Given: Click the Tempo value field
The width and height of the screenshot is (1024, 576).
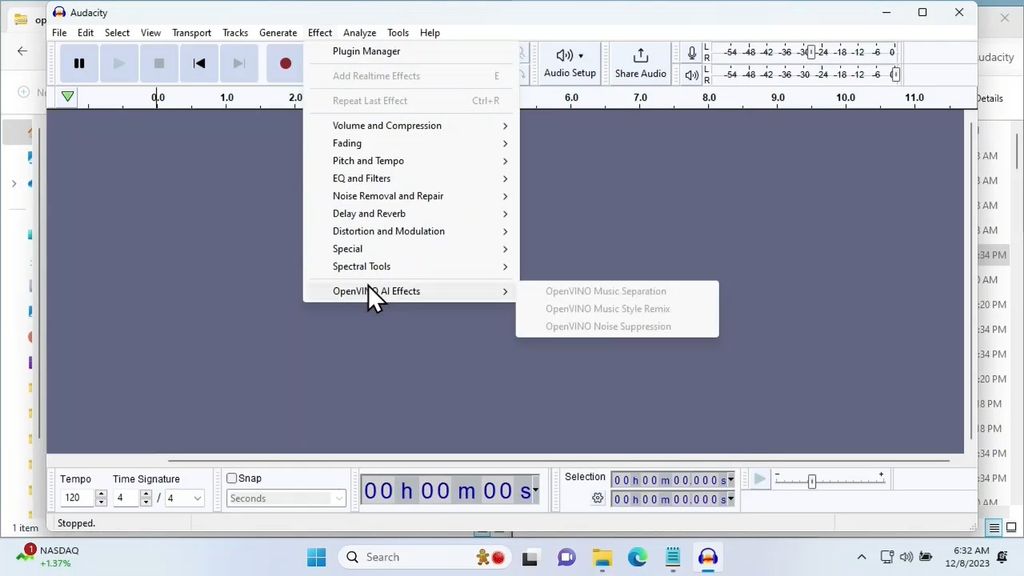Looking at the screenshot, I should click(78, 498).
